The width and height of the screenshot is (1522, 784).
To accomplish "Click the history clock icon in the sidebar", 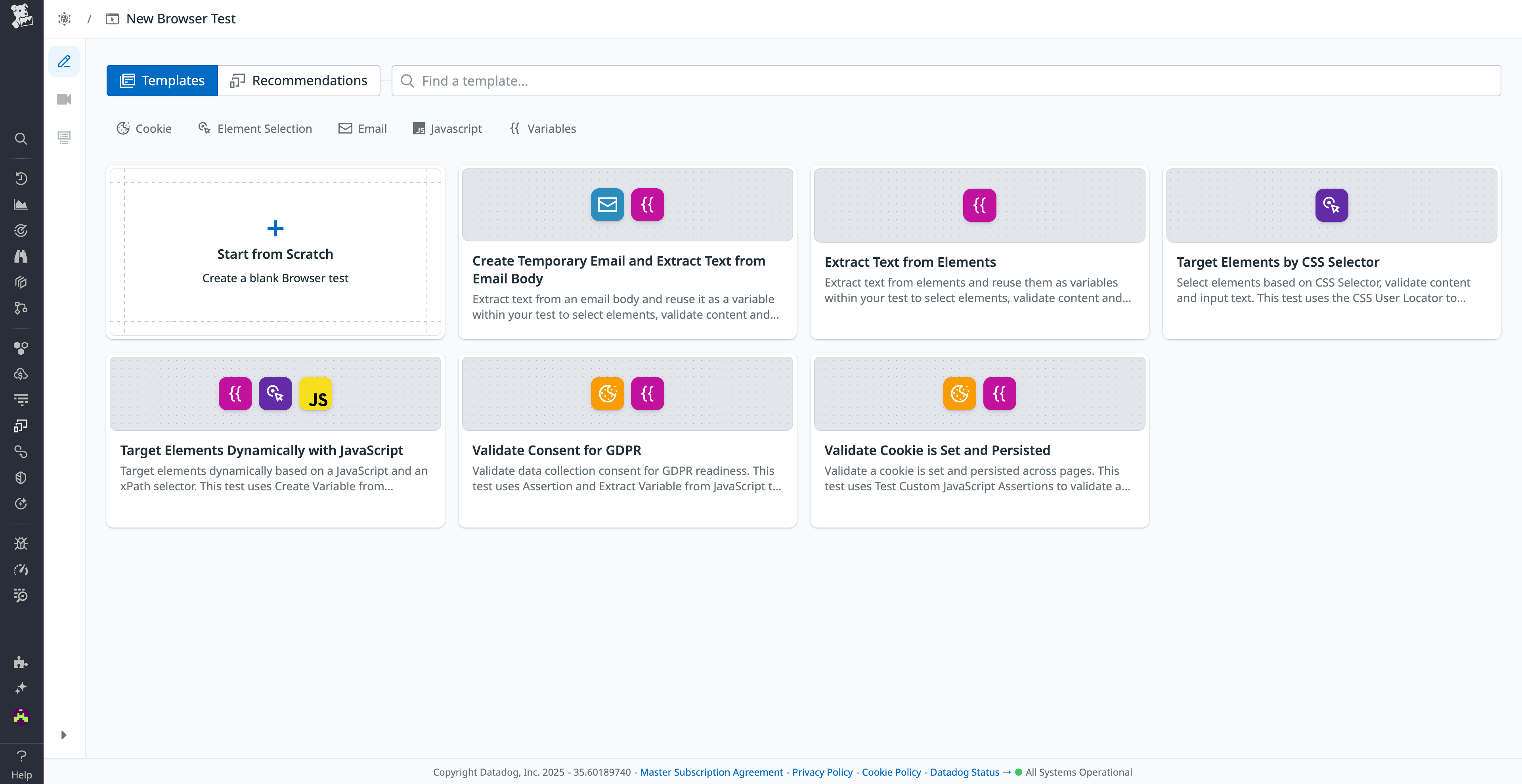I will tap(21, 178).
